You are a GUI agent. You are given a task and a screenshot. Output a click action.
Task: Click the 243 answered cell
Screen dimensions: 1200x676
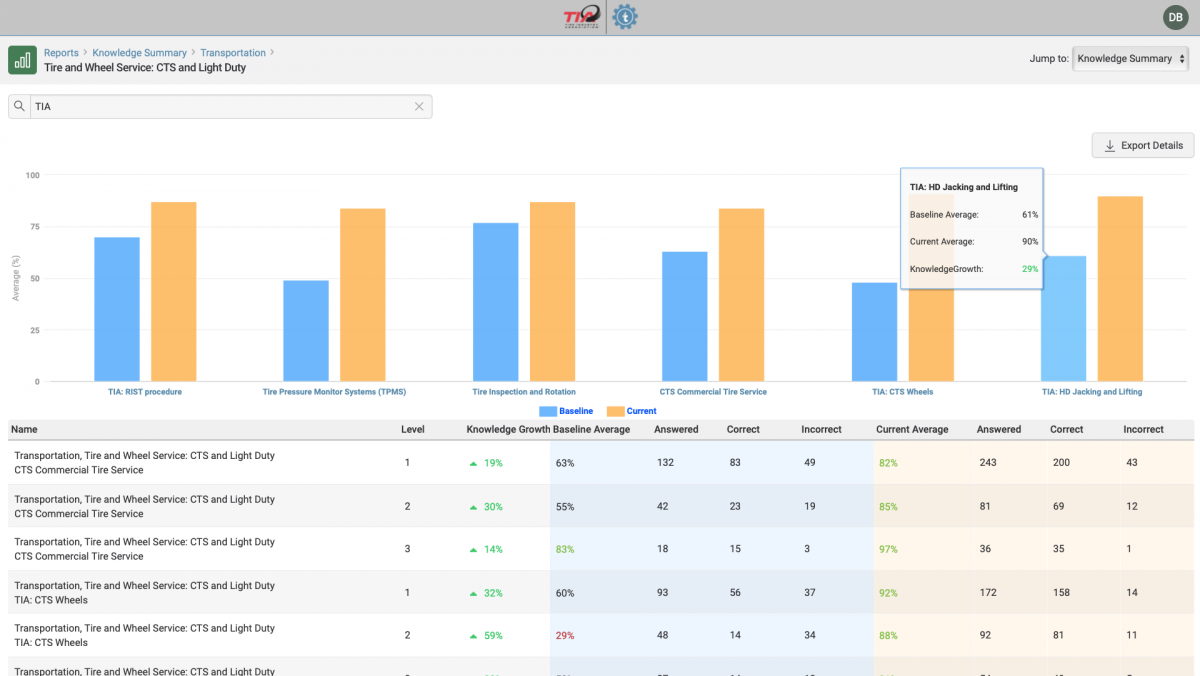coord(989,463)
